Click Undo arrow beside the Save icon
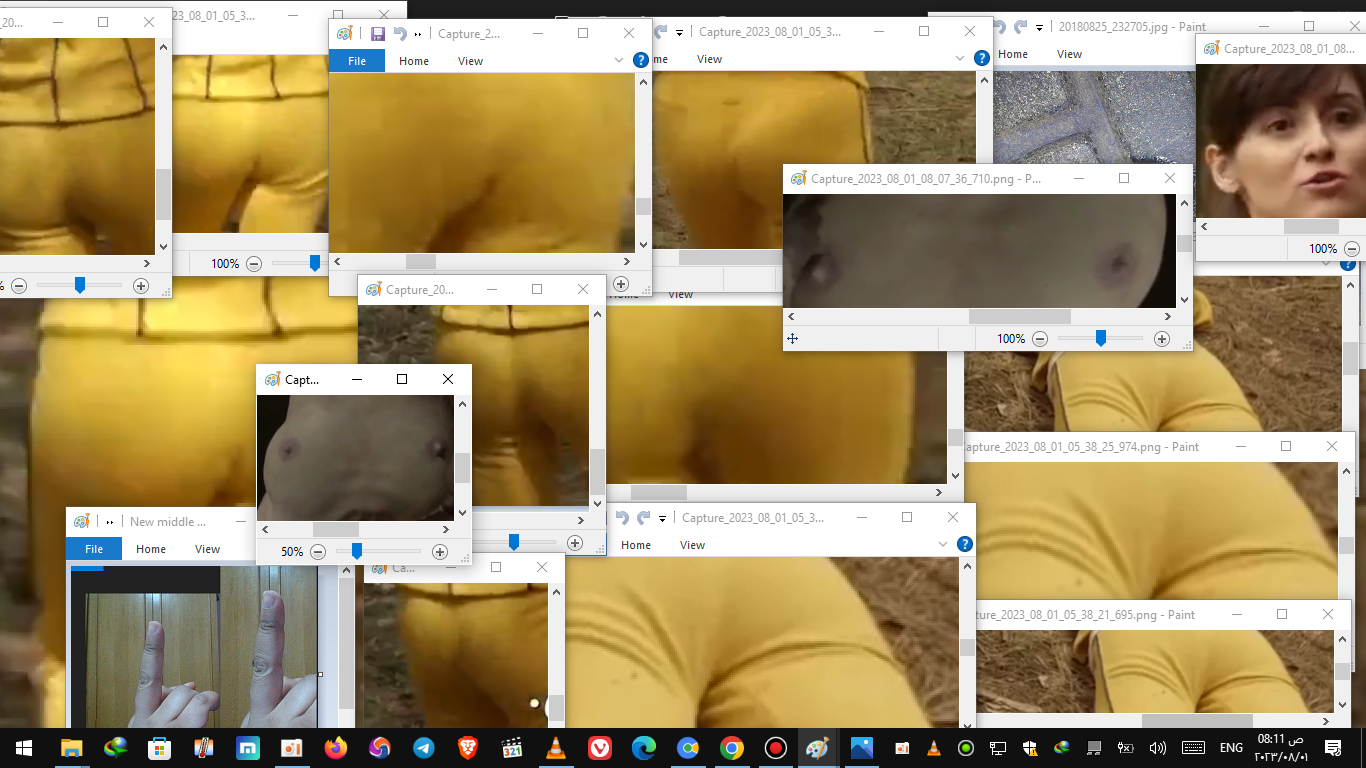 click(400, 34)
